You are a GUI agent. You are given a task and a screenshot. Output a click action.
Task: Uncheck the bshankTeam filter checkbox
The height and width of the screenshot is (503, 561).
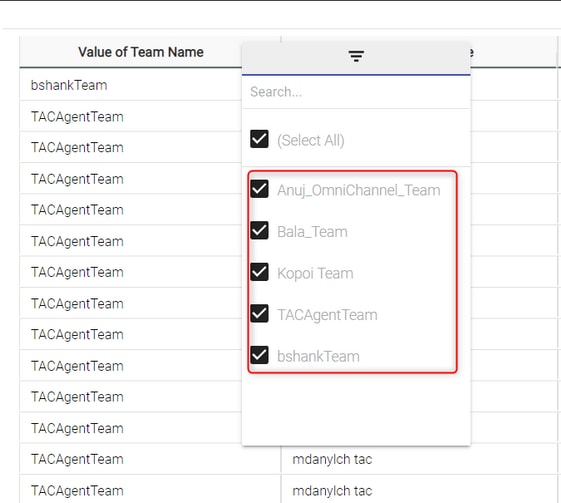tap(259, 355)
